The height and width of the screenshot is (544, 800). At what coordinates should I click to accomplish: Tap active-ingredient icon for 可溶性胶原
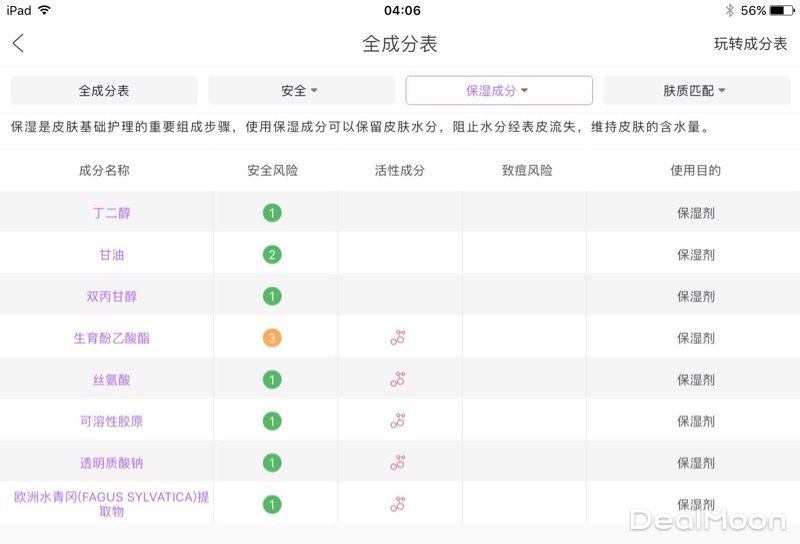398,421
